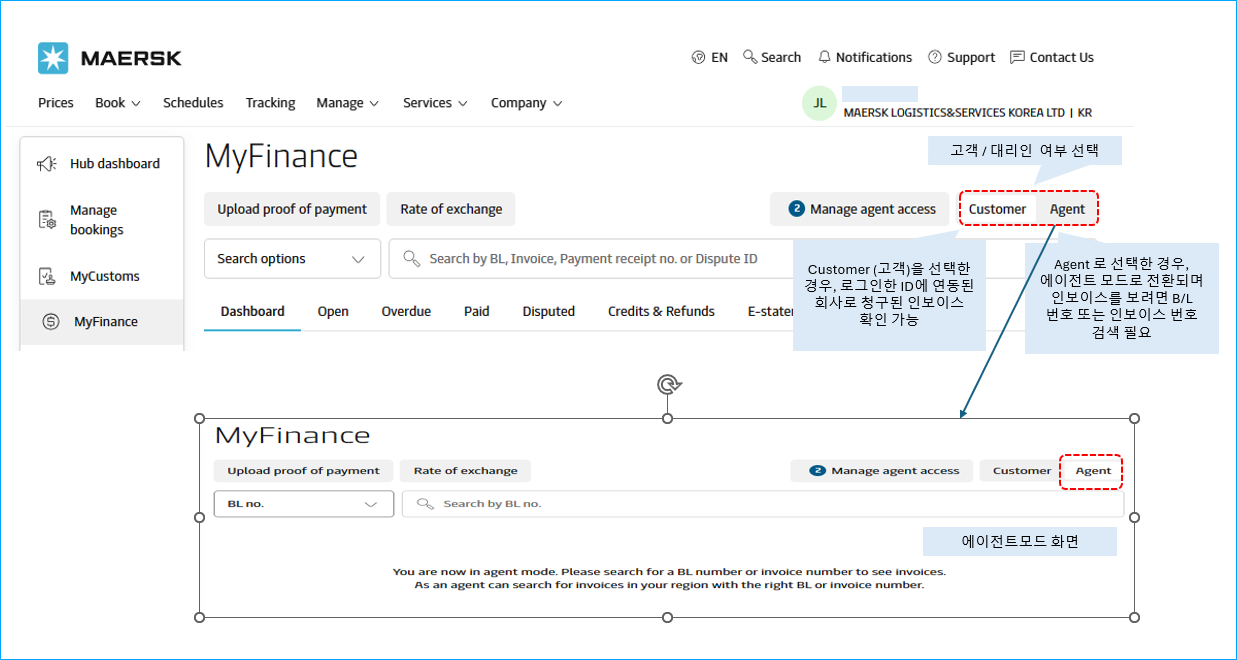Image resolution: width=1237 pixels, height=660 pixels.
Task: Open the Prices menu item
Action: [56, 103]
